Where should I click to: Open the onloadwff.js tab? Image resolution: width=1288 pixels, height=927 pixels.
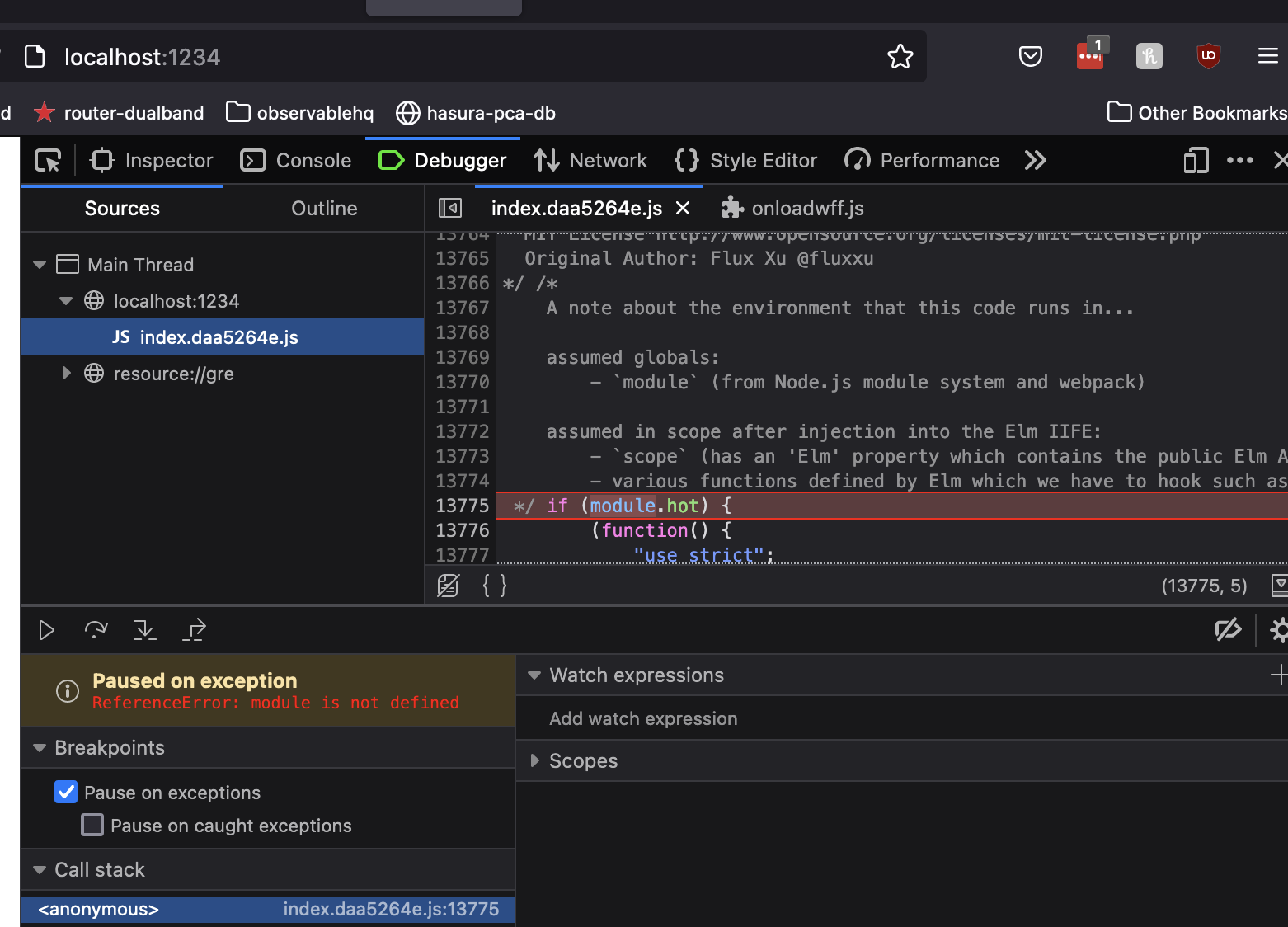click(806, 208)
